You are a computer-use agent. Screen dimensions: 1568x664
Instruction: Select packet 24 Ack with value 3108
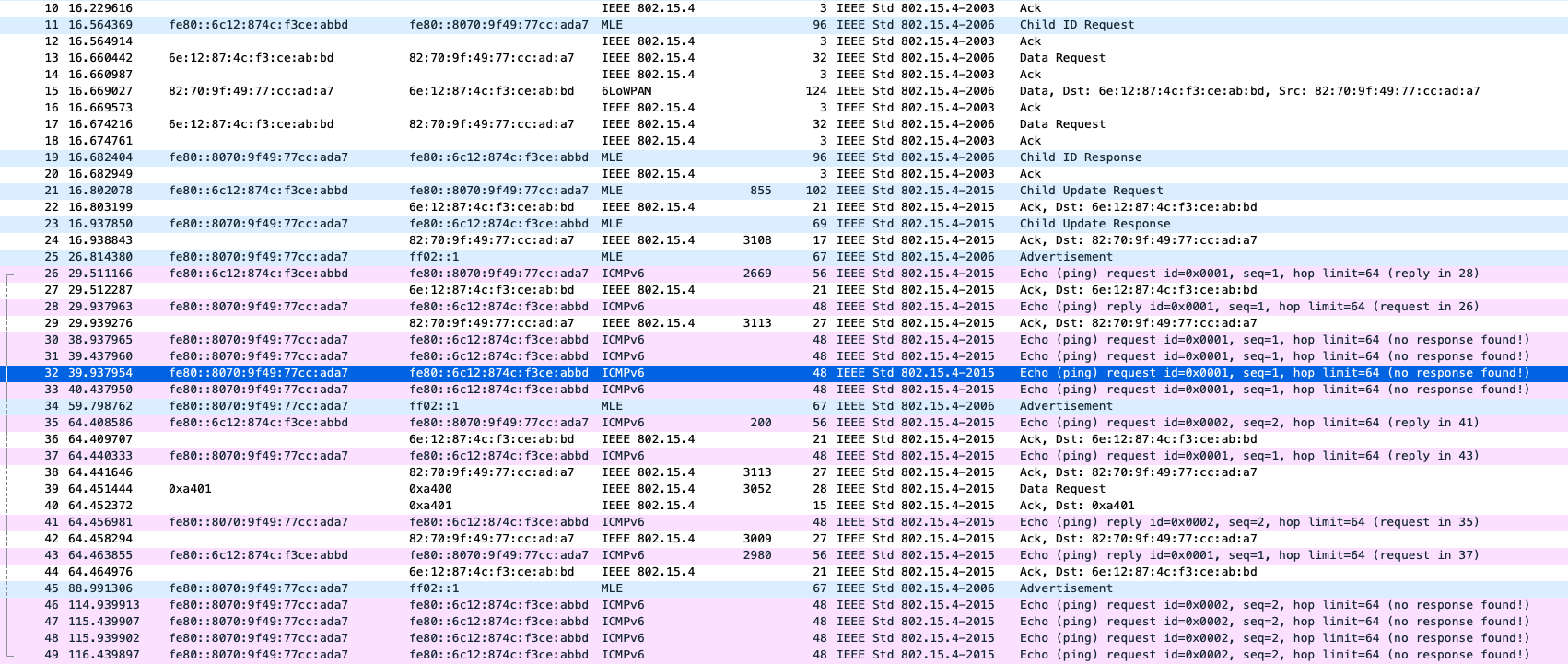click(x=784, y=240)
